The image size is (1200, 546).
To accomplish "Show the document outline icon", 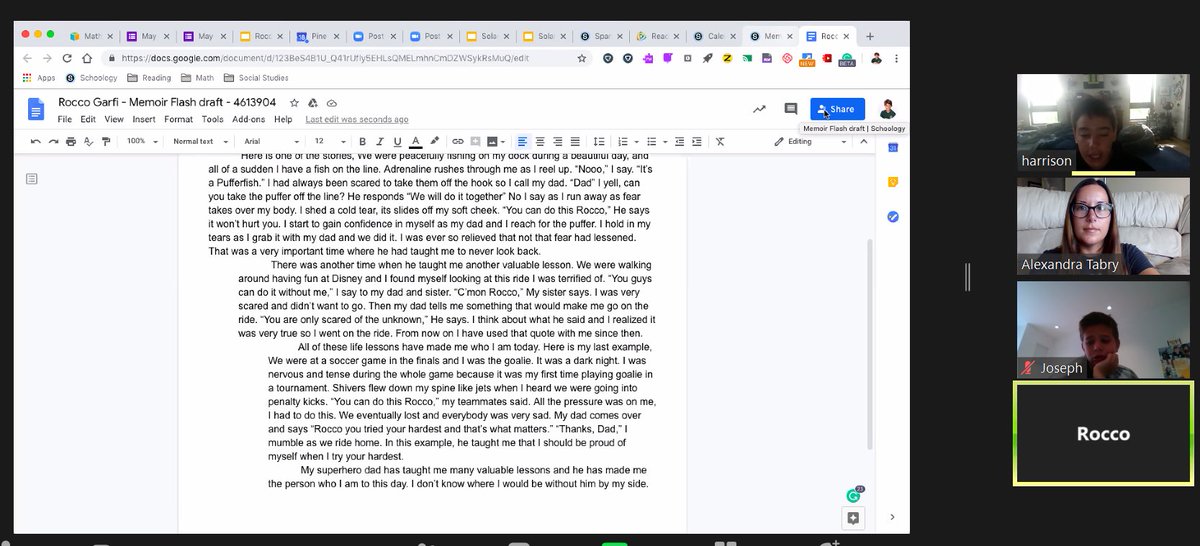I will point(32,179).
